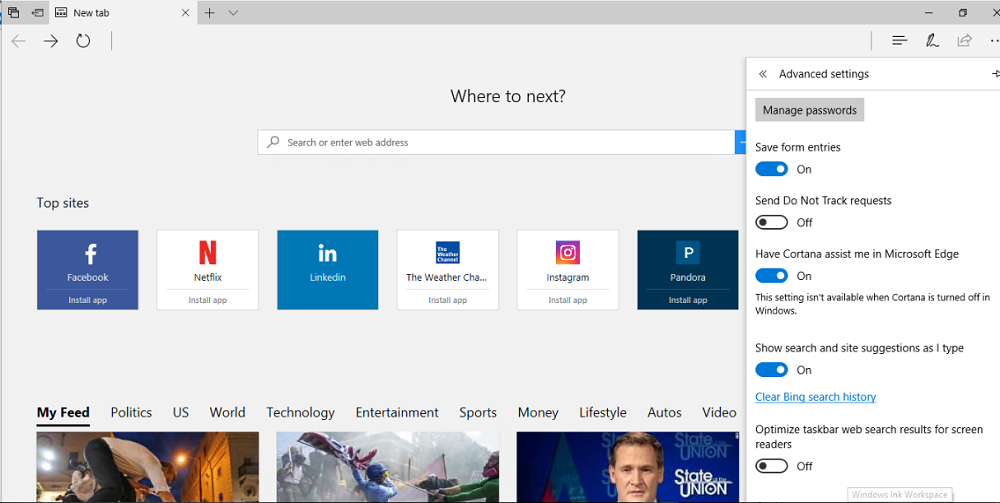Click the search magnifier icon

coord(273,142)
